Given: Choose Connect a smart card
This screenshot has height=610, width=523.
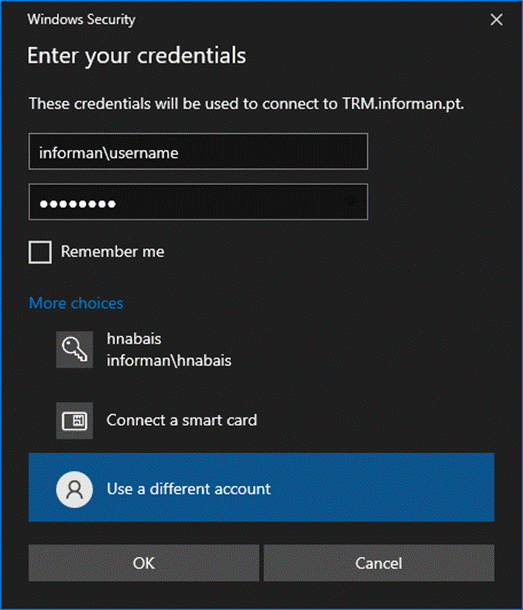Looking at the screenshot, I should pos(182,420).
